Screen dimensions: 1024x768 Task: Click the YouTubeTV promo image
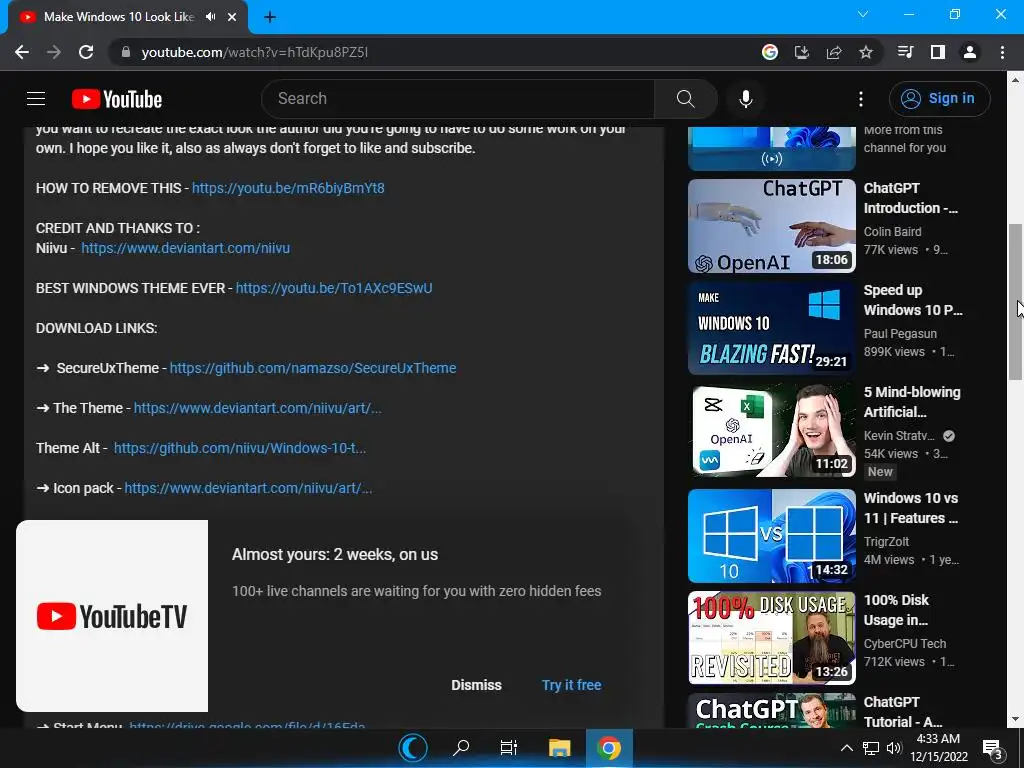[x=112, y=616]
